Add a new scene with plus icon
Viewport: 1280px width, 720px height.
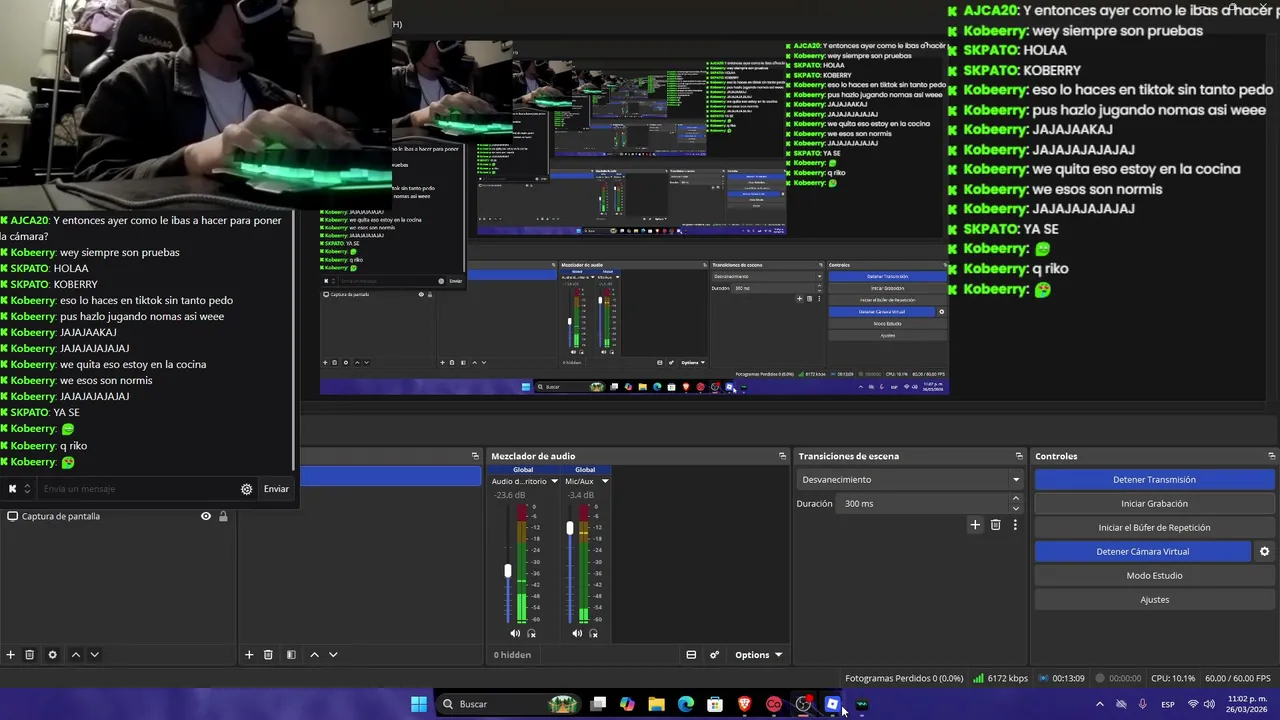coord(11,655)
